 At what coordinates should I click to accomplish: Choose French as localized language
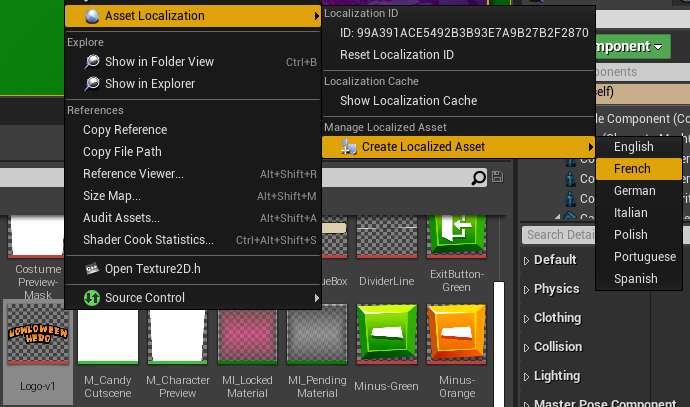(639, 169)
